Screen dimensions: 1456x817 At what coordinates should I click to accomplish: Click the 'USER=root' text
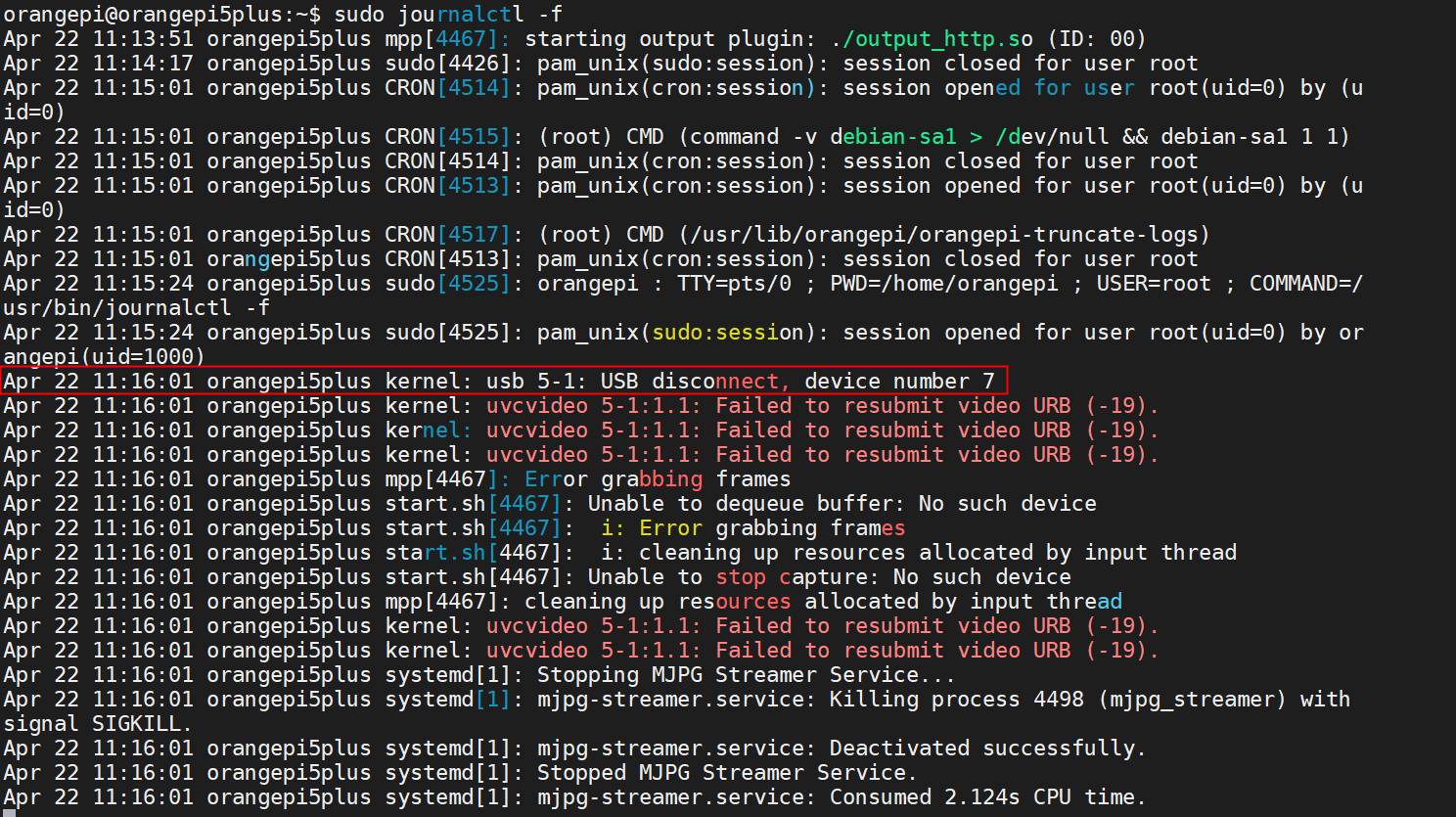pyautogui.click(x=1154, y=284)
